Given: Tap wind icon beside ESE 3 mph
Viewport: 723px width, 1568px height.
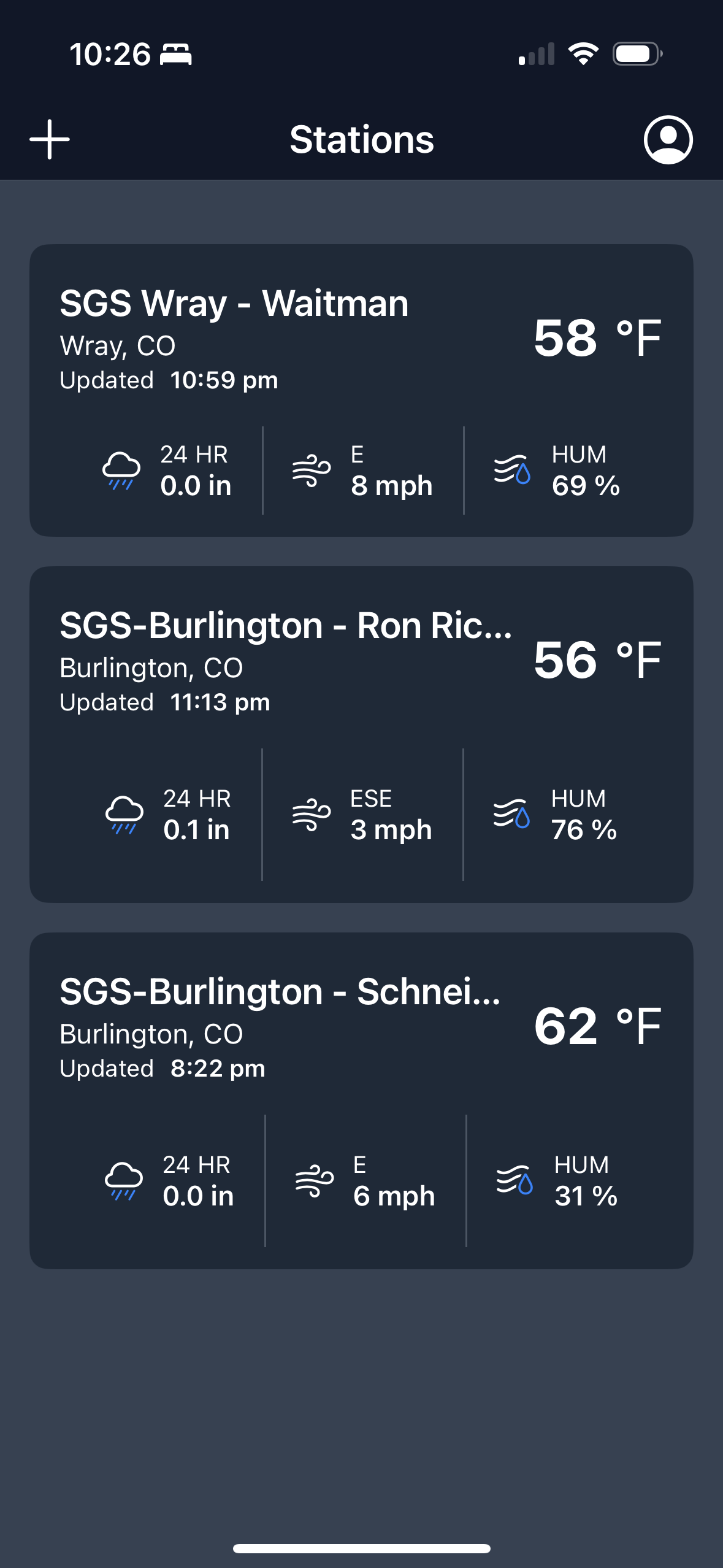Looking at the screenshot, I should (x=312, y=814).
